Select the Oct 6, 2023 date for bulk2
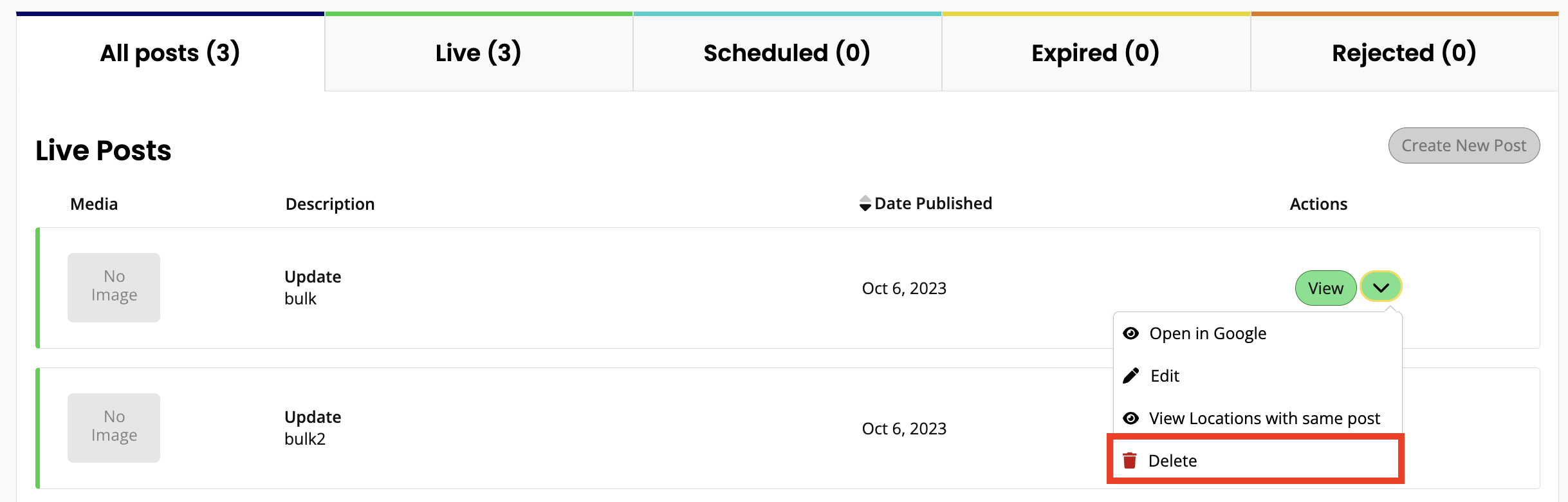Viewport: 1568px width, 502px height. pyautogui.click(x=904, y=427)
